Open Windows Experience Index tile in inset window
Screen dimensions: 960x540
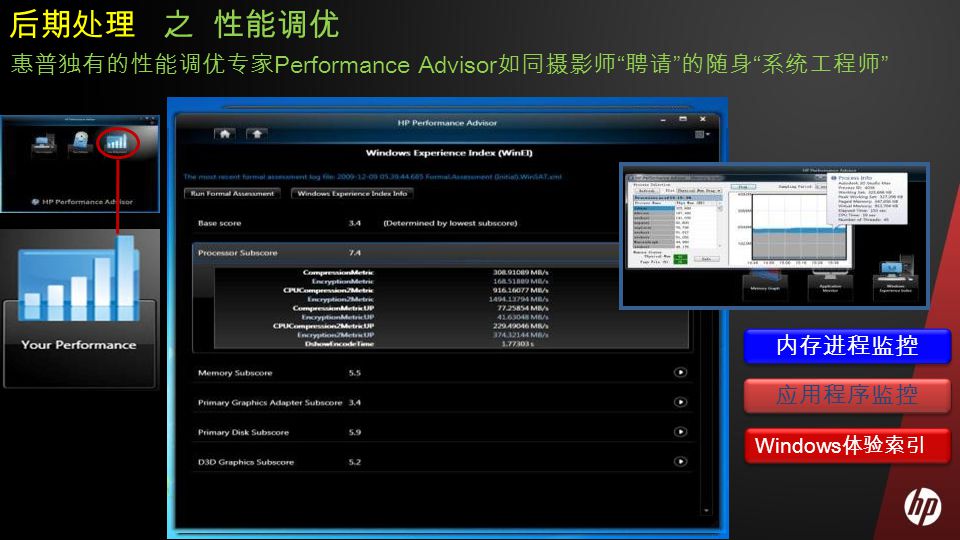(x=894, y=277)
